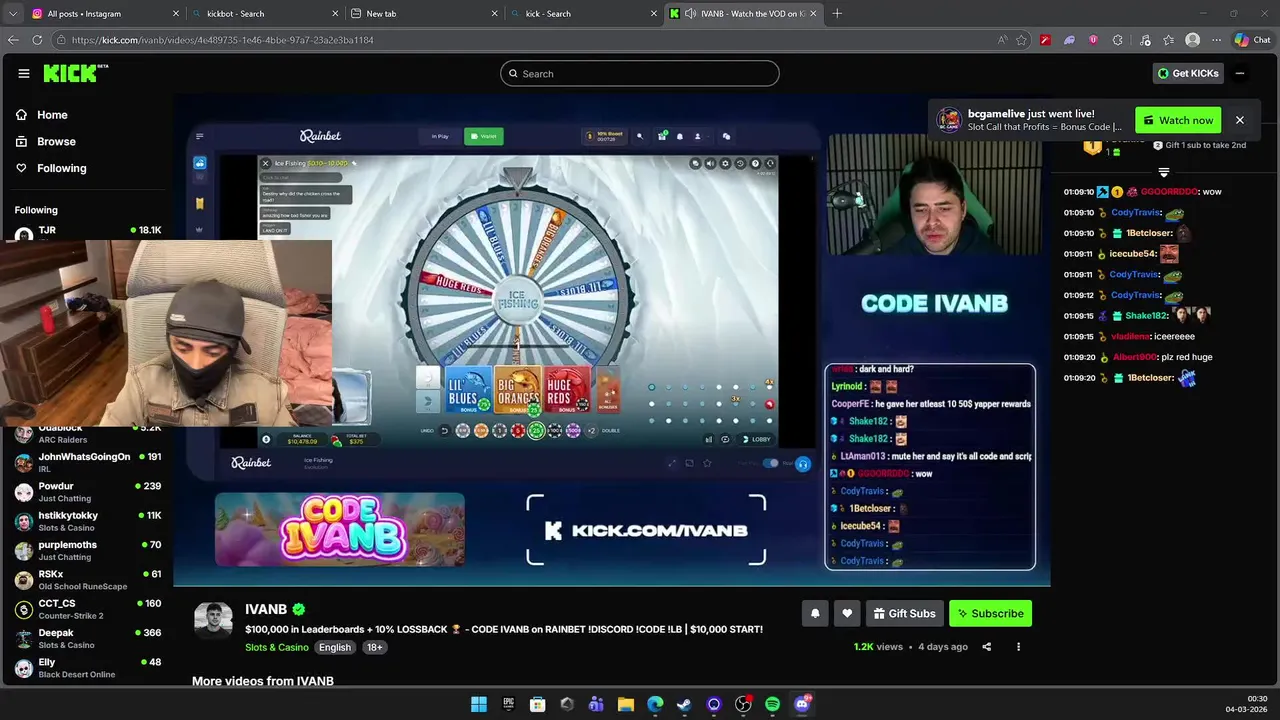Image resolution: width=1280 pixels, height=720 pixels.
Task: Open the tab actions dropdown in the browser
Action: tap(11, 14)
